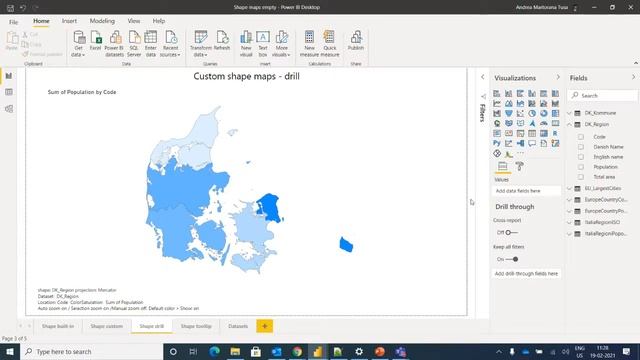This screenshot has width=640, height=360.
Task: Go to the Shape tooltip page
Action: click(x=196, y=326)
